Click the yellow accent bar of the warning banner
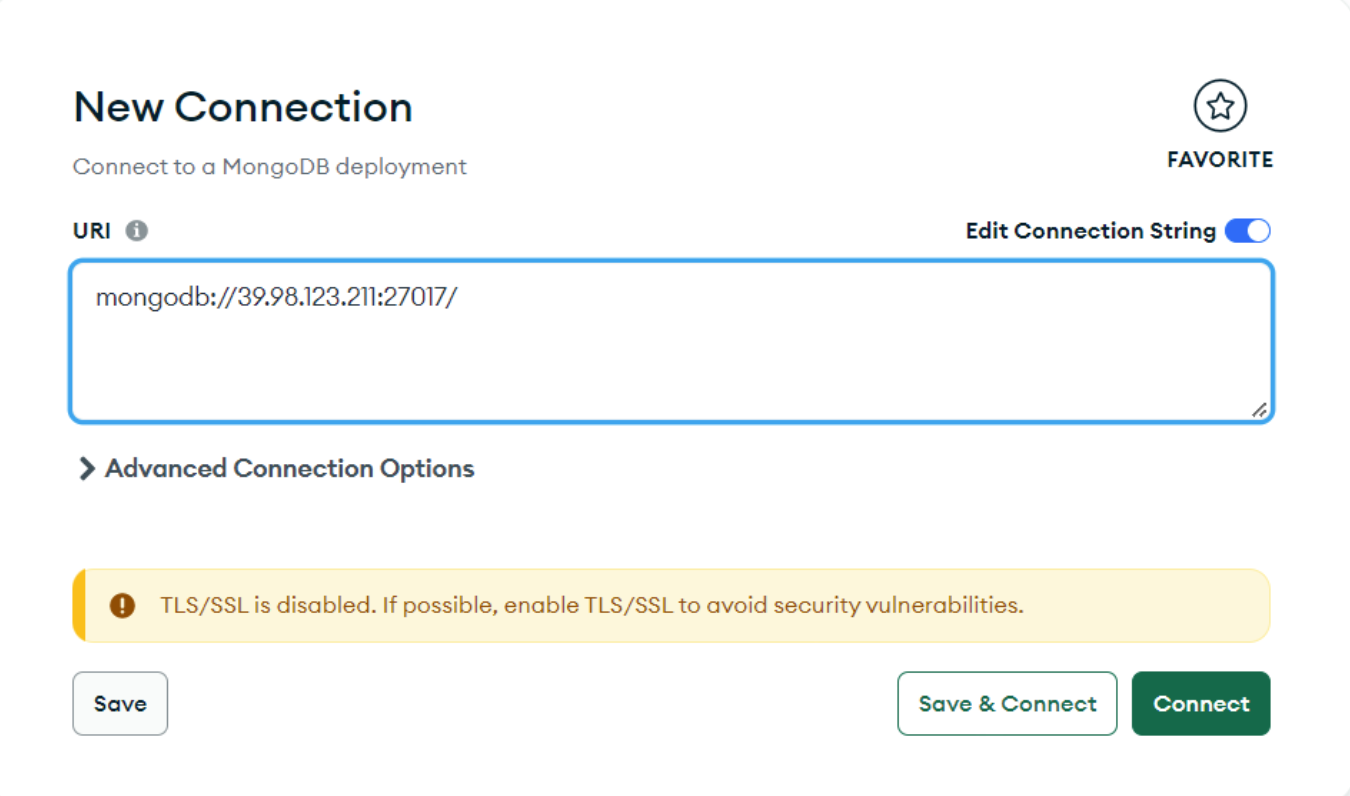The width and height of the screenshot is (1350, 796). [x=79, y=605]
